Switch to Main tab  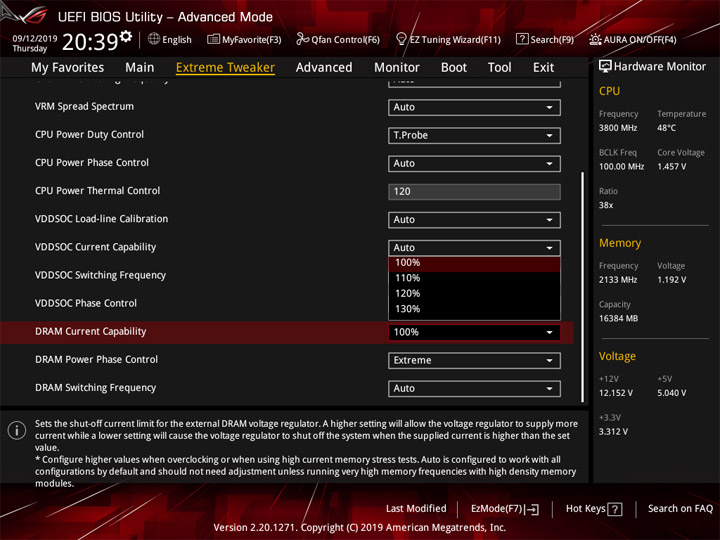140,68
